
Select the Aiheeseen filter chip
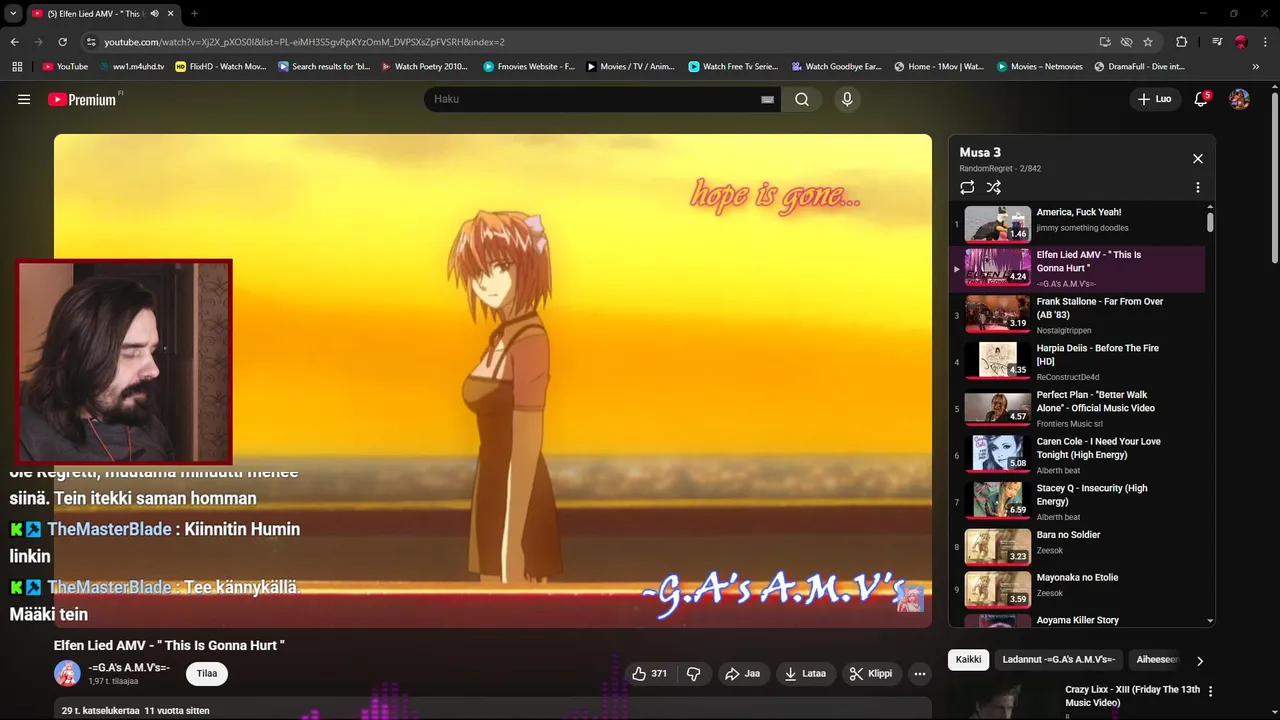coord(1157,660)
